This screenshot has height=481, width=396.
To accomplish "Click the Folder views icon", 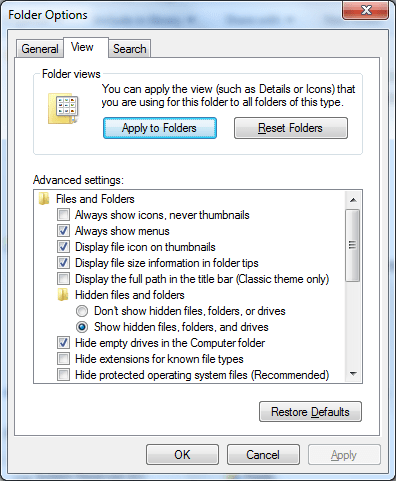I will [64, 109].
